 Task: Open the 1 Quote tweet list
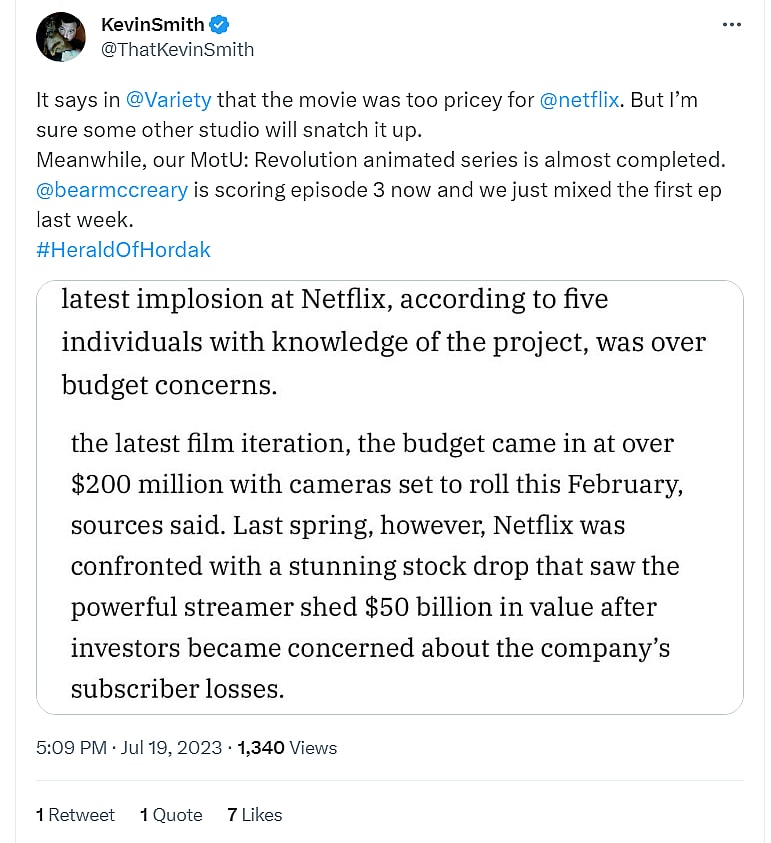coord(171,815)
